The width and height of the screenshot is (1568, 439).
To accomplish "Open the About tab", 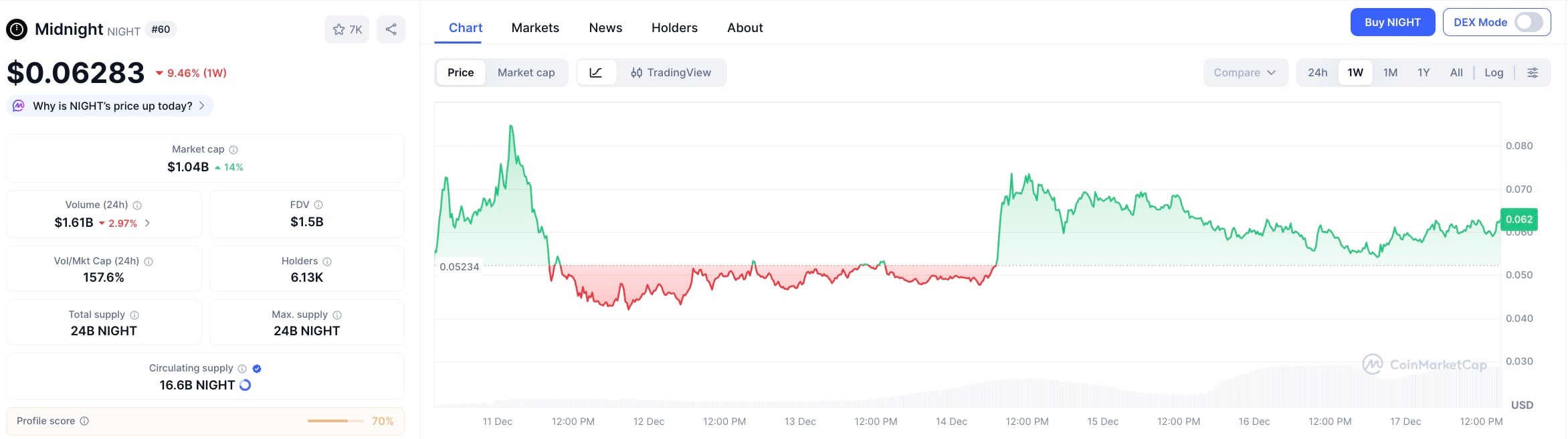I will [x=745, y=27].
